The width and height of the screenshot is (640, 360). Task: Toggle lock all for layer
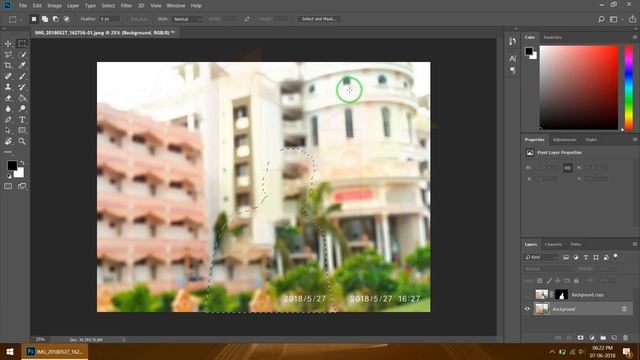tap(576, 281)
